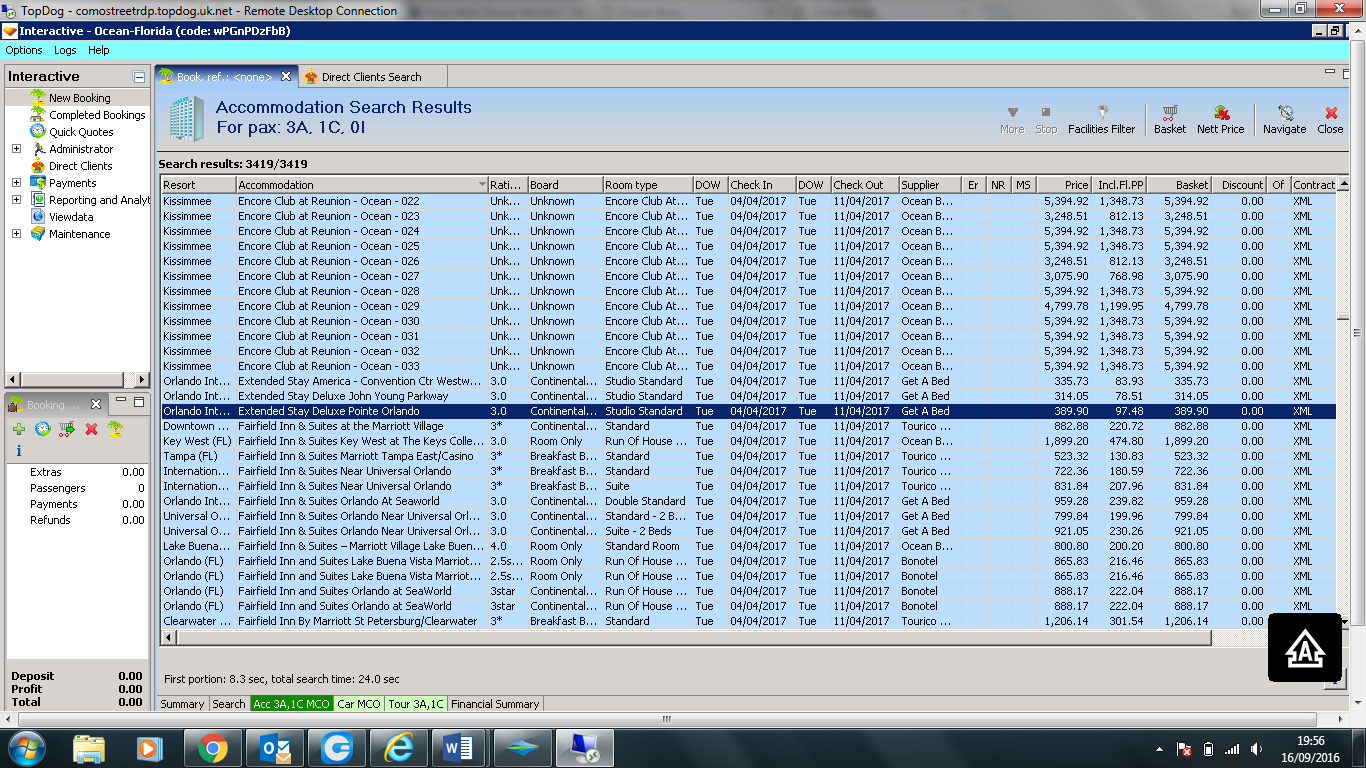Click the Maintenance icon in the tree
The height and width of the screenshot is (768, 1366).
pos(38,234)
